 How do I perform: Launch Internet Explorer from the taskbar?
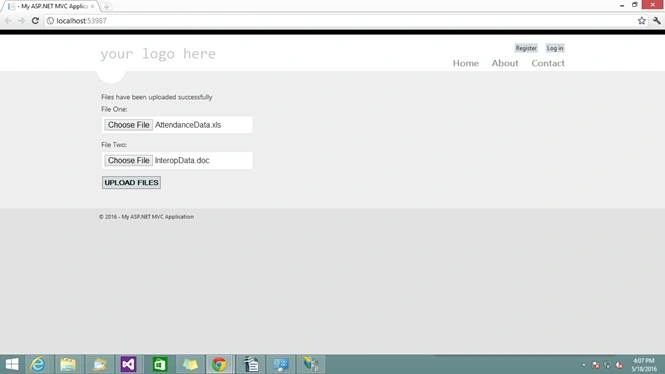(x=38, y=364)
